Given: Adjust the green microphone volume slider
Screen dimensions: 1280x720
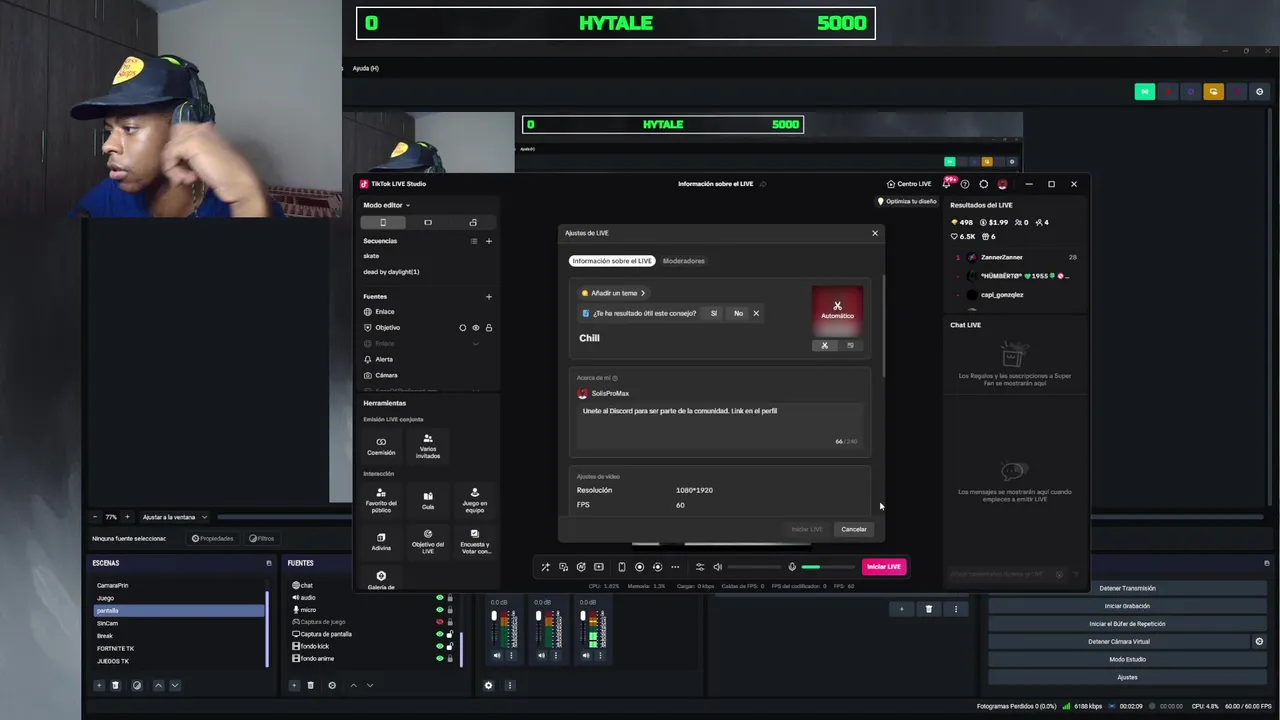Looking at the screenshot, I should click(x=826, y=567).
